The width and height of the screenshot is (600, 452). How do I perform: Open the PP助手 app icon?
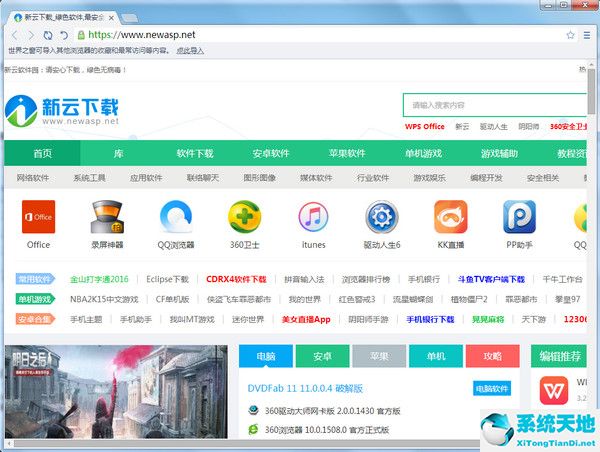pyautogui.click(x=519, y=217)
